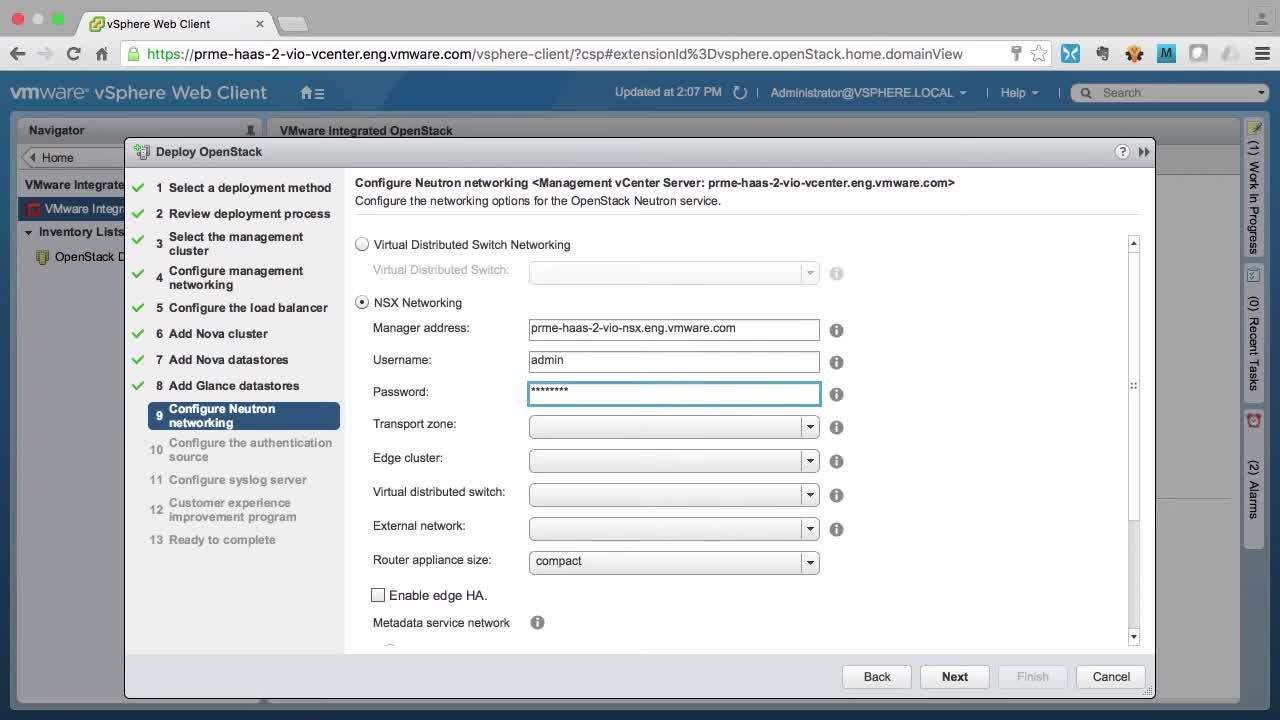The image size is (1280, 720).
Task: Click the Next button
Action: pyautogui.click(x=955, y=677)
